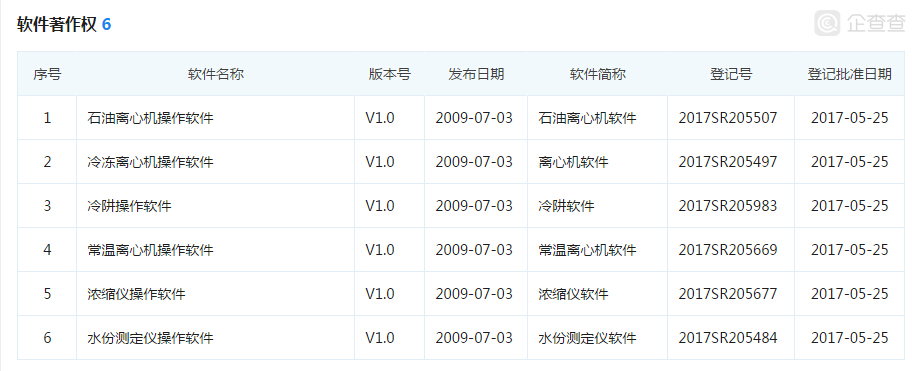This screenshot has height=371, width=912.
Task: Click approval date 2017-05-25 in 水份测定仪操作软件 row
Action: (x=850, y=338)
